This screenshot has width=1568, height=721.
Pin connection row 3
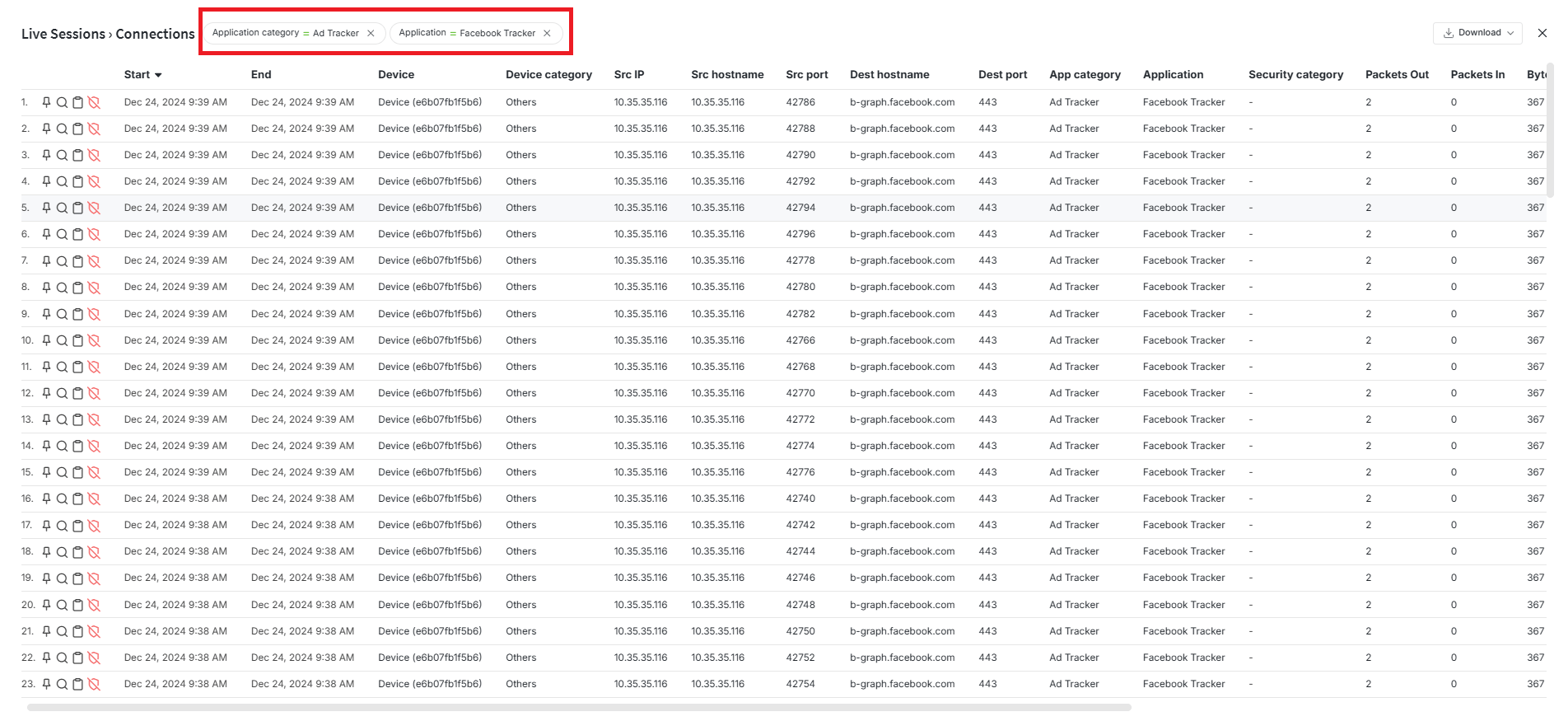(x=46, y=155)
